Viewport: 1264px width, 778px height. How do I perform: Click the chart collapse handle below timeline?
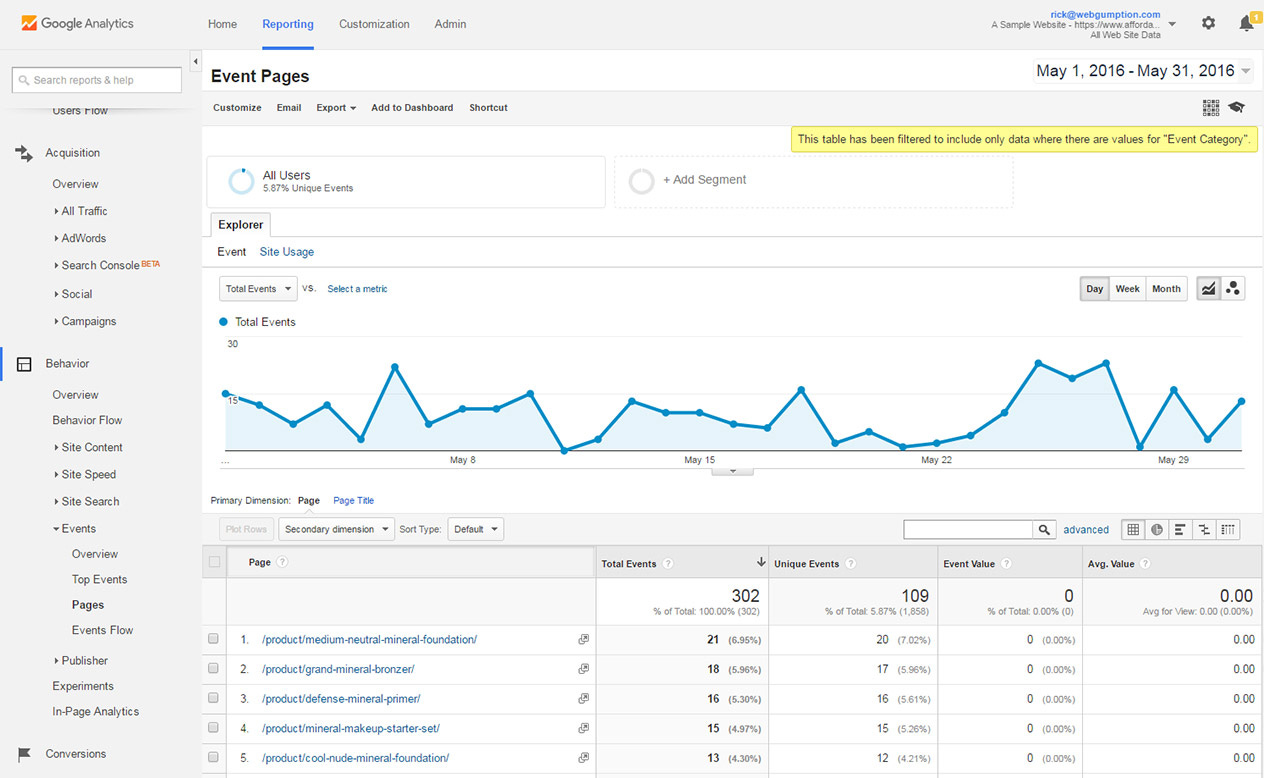coord(732,471)
